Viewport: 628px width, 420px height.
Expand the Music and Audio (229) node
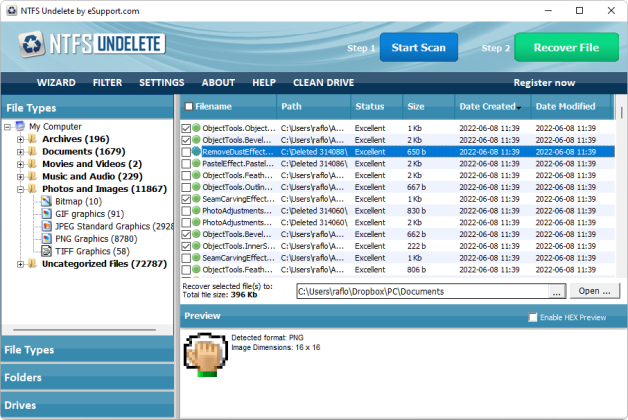pos(20,177)
